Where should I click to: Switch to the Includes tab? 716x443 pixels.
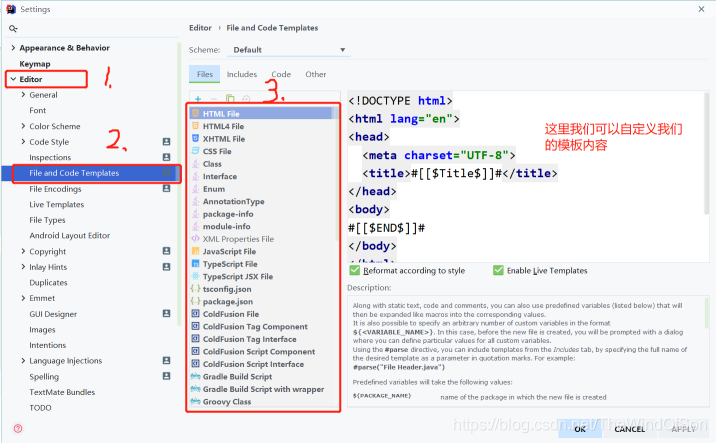tap(242, 74)
